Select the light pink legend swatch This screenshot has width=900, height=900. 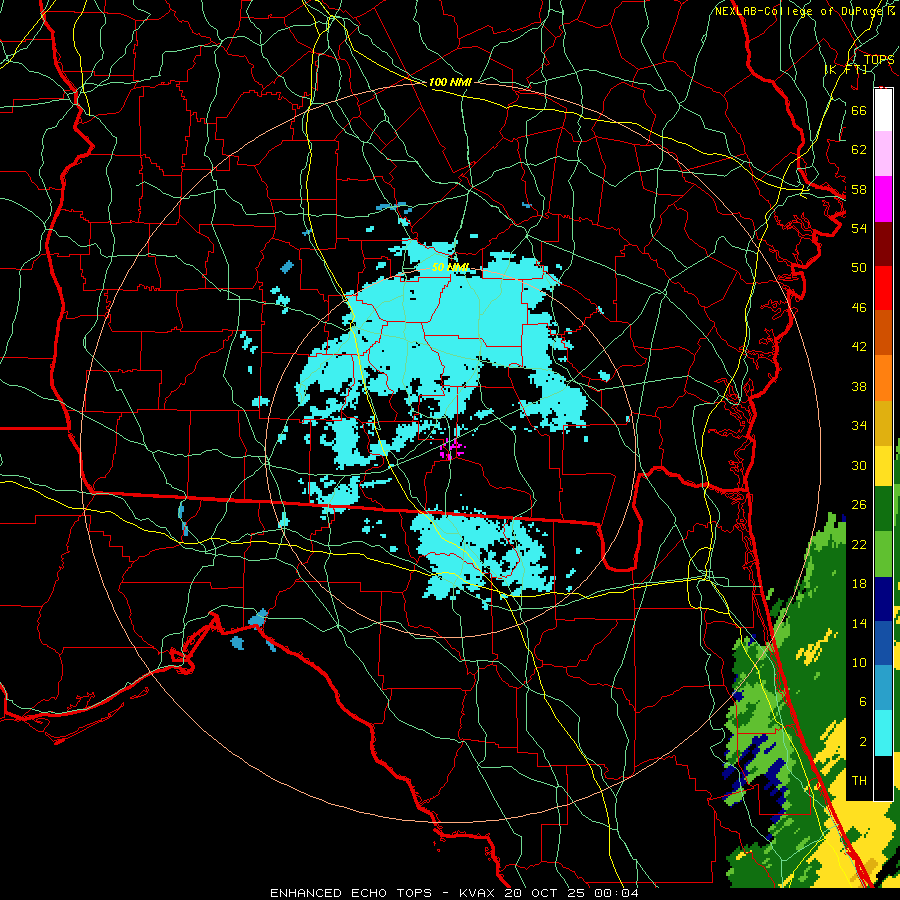tap(883, 154)
